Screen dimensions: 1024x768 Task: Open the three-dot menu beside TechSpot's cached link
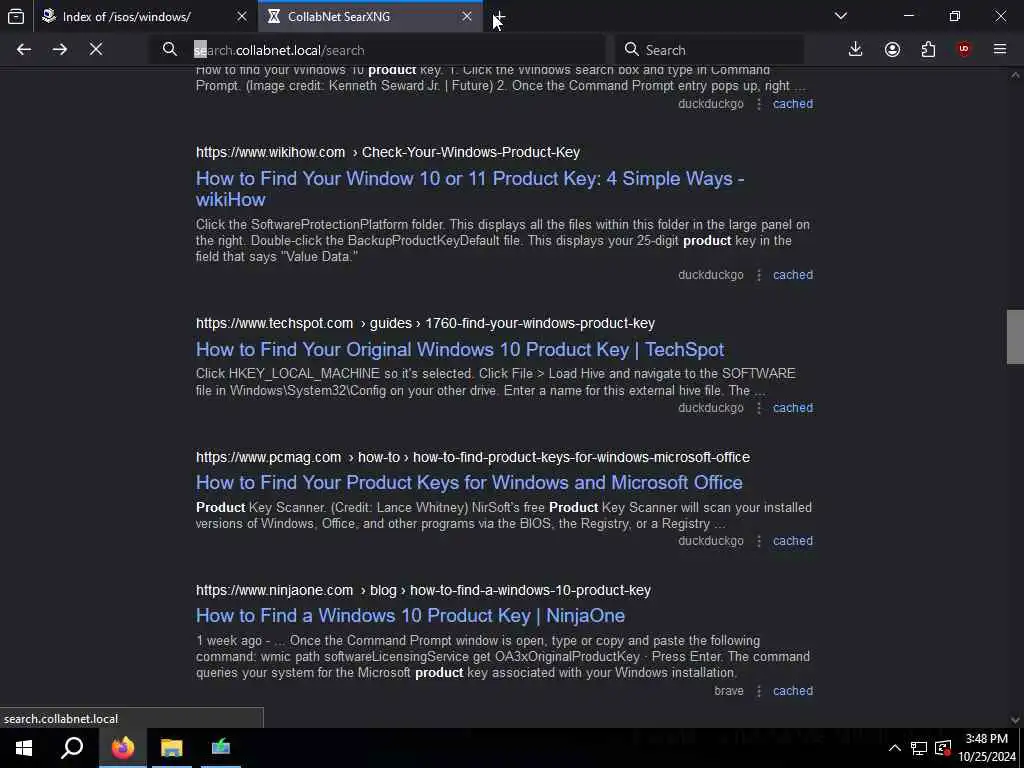click(759, 408)
